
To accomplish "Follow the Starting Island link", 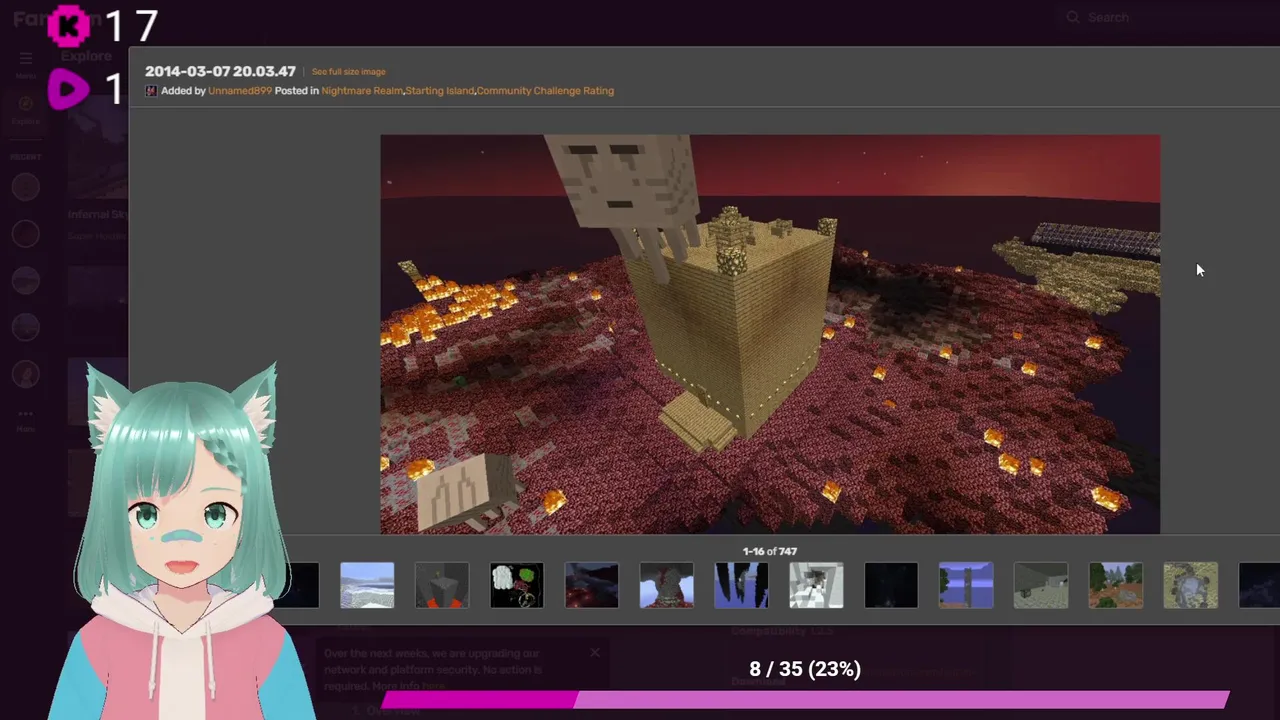I will point(439,91).
